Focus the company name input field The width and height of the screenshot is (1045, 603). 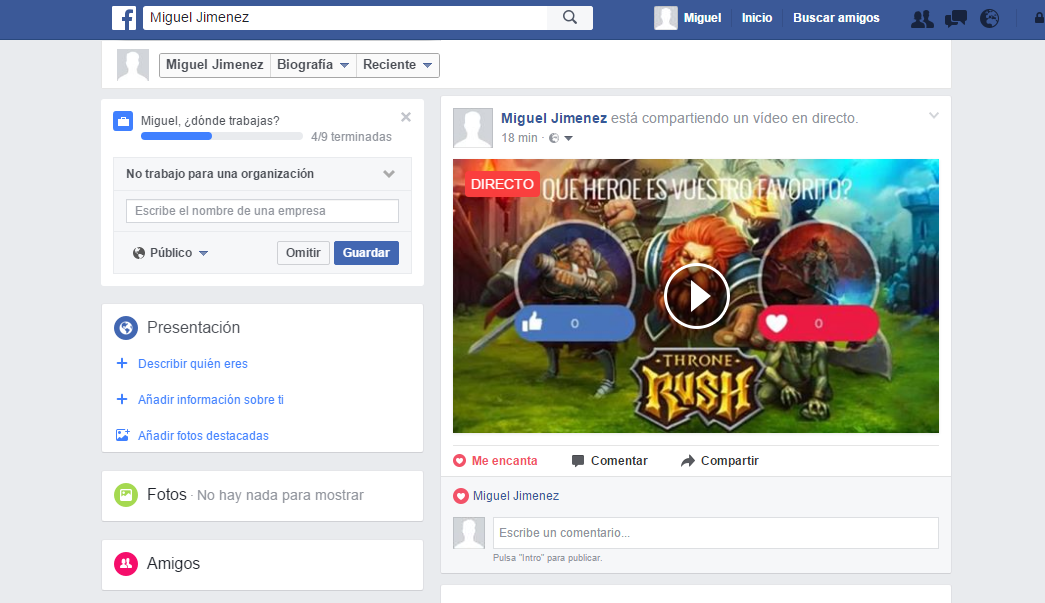pos(263,211)
